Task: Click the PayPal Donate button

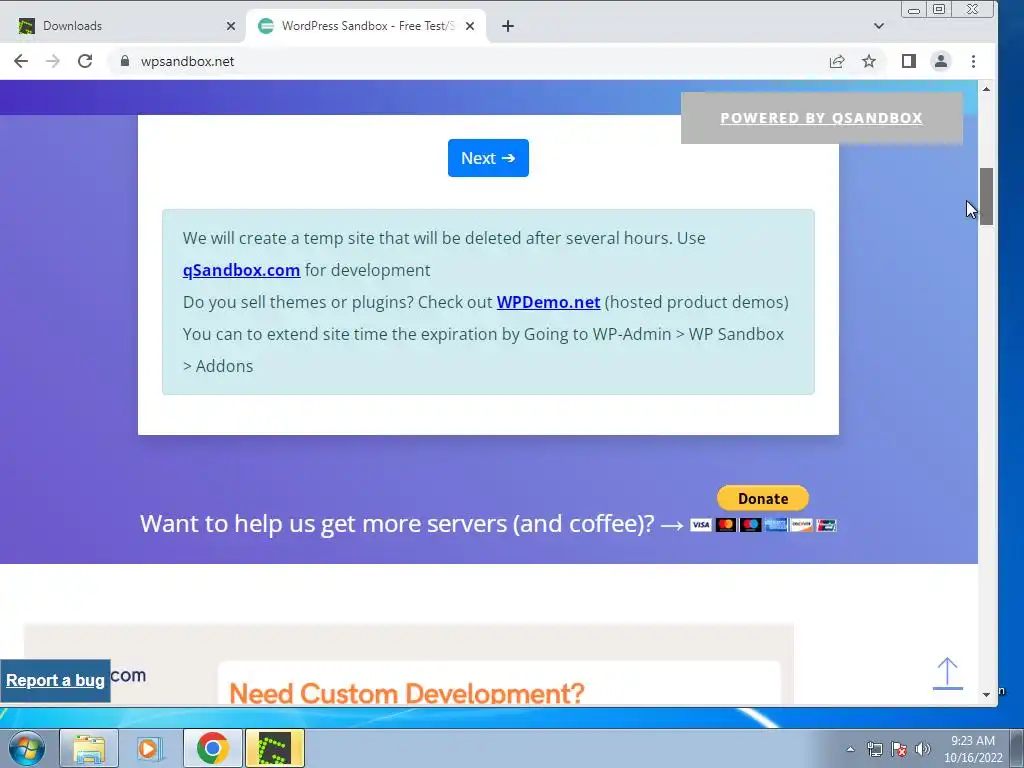Action: point(762,498)
